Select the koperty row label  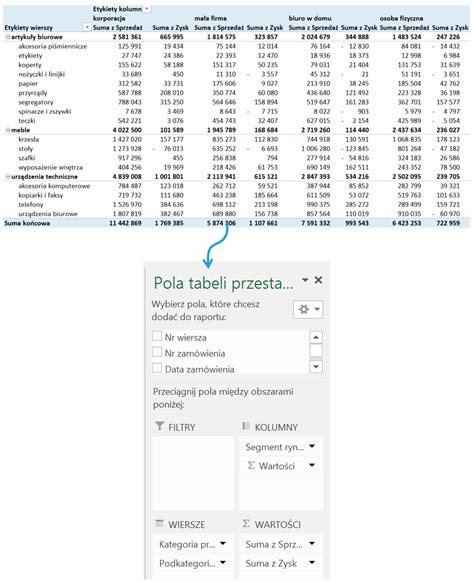30,65
